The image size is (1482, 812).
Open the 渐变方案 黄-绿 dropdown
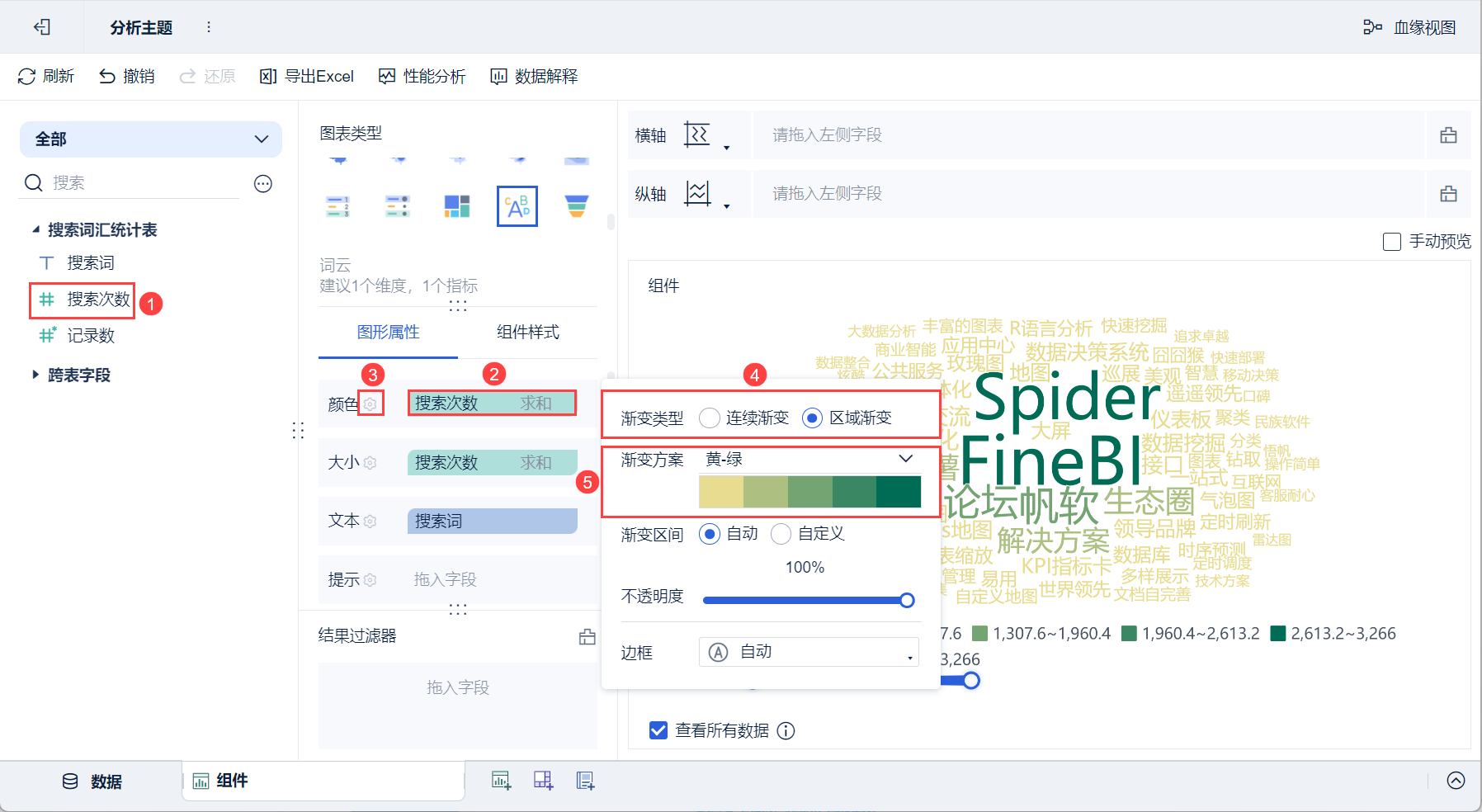click(809, 460)
